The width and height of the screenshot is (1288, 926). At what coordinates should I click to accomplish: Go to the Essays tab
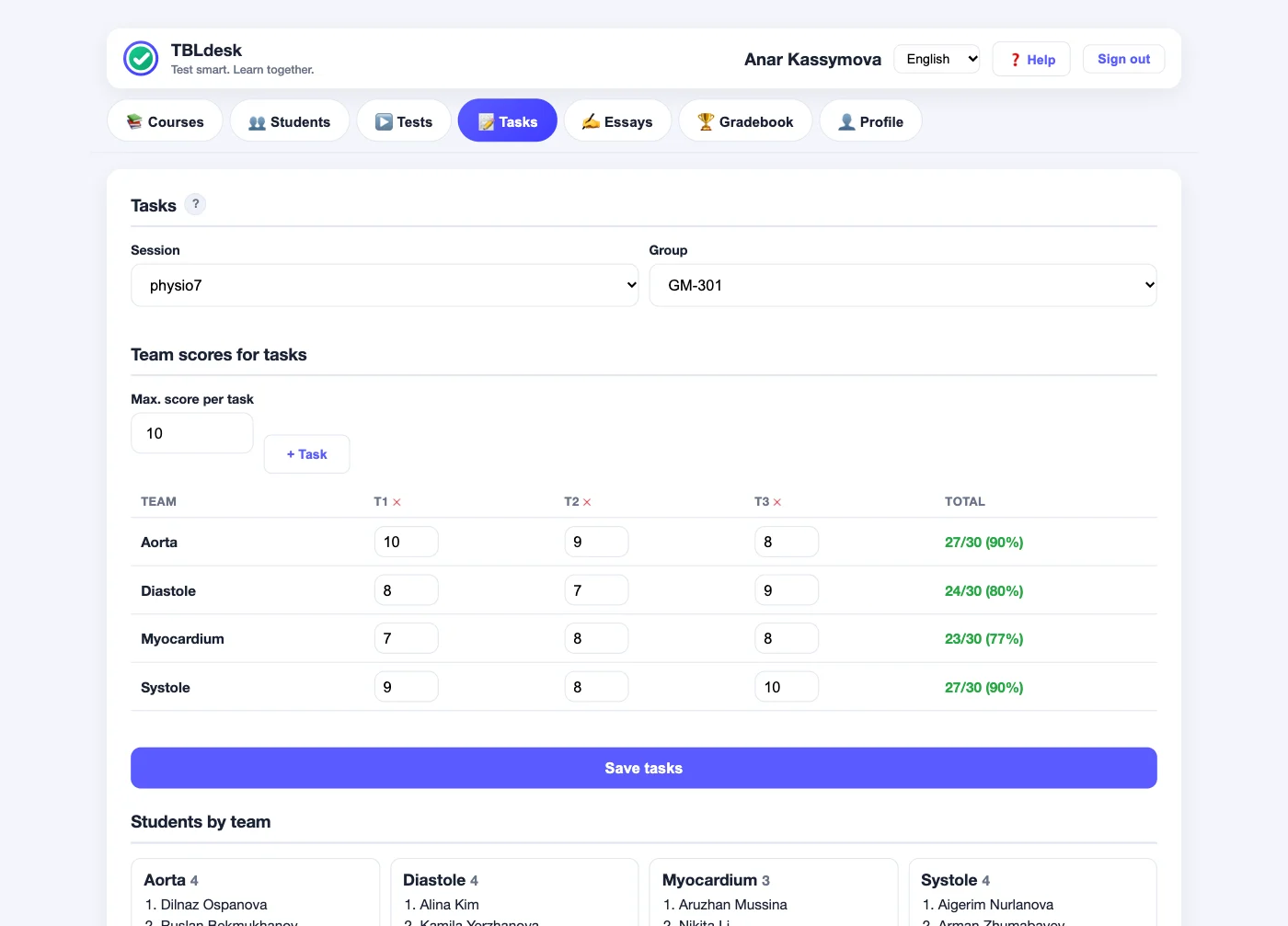click(617, 121)
